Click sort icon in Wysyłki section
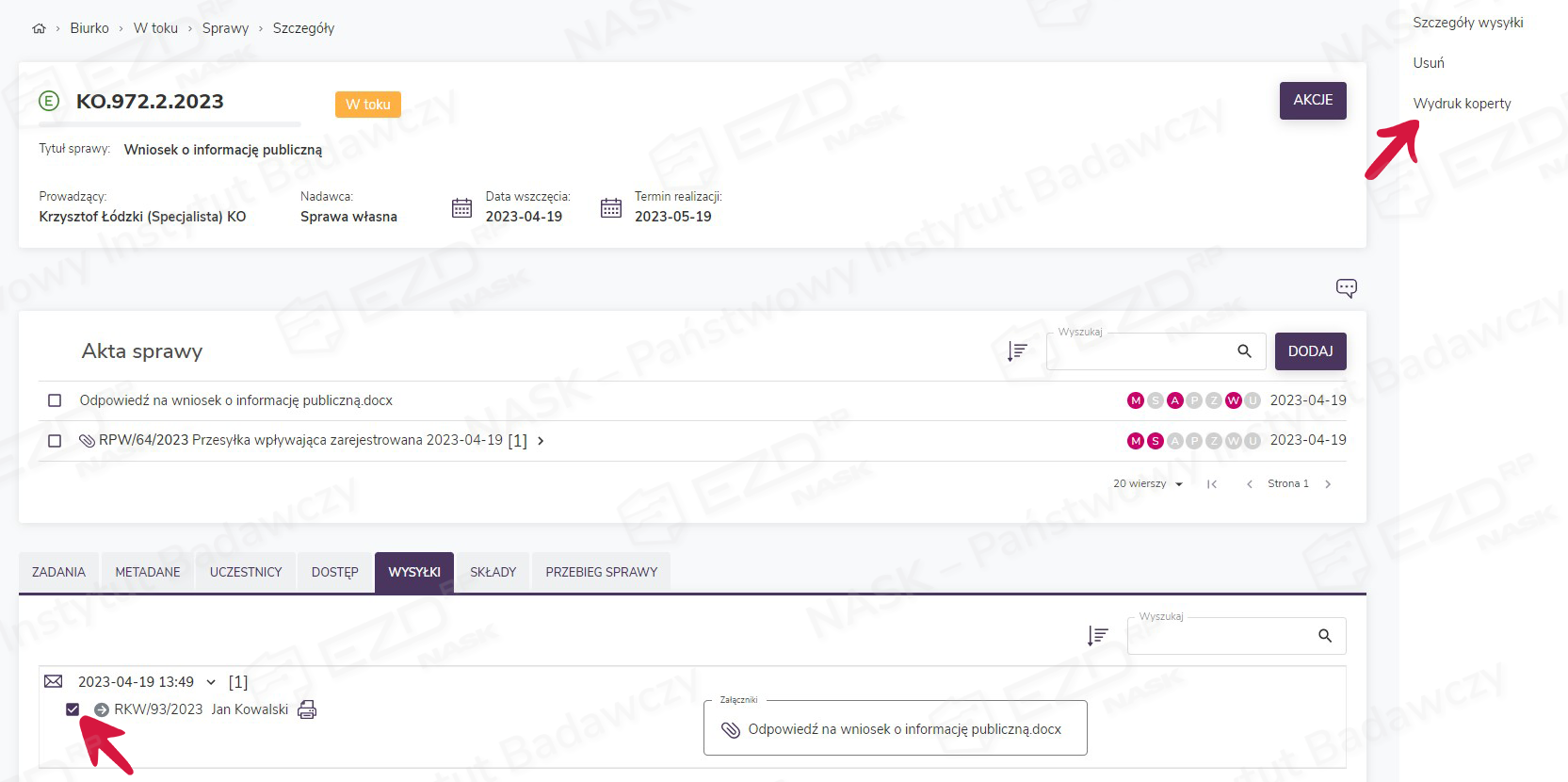The image size is (1568, 782). (1097, 636)
